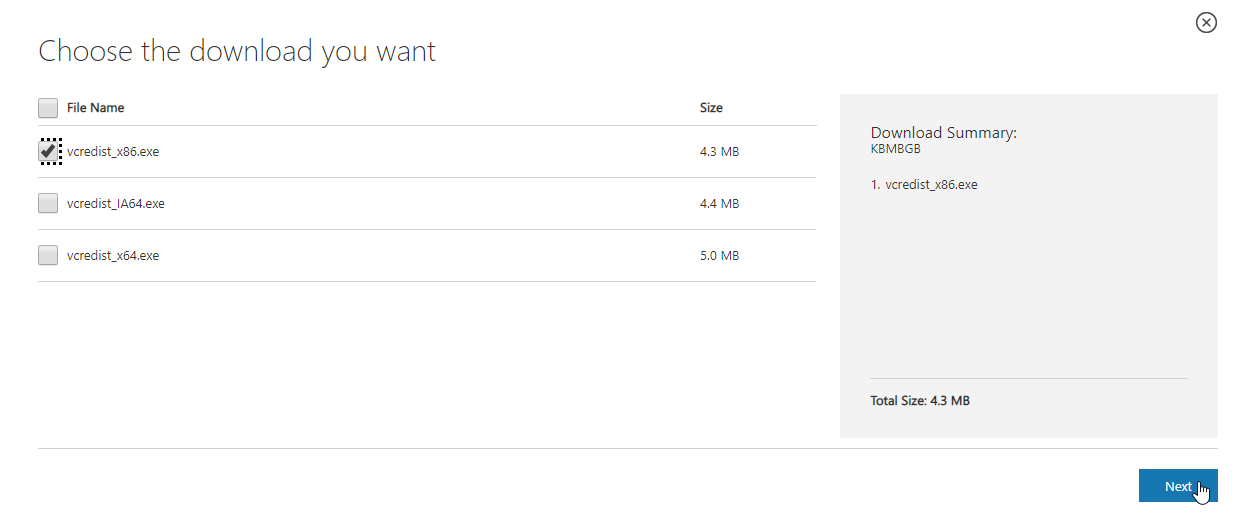This screenshot has height=517, width=1242.
Task: Click the 4.3 MB size in the x86 row
Action: [719, 152]
